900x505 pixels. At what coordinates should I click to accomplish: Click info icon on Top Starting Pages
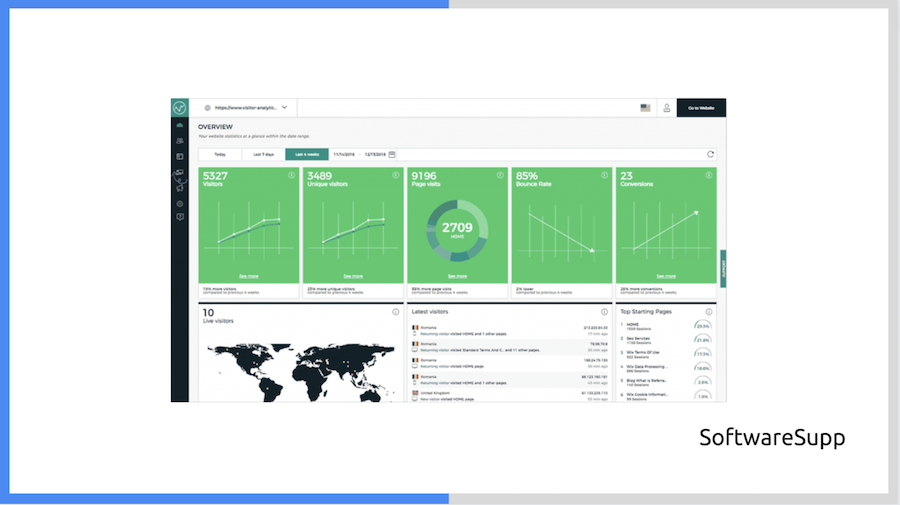pos(709,312)
